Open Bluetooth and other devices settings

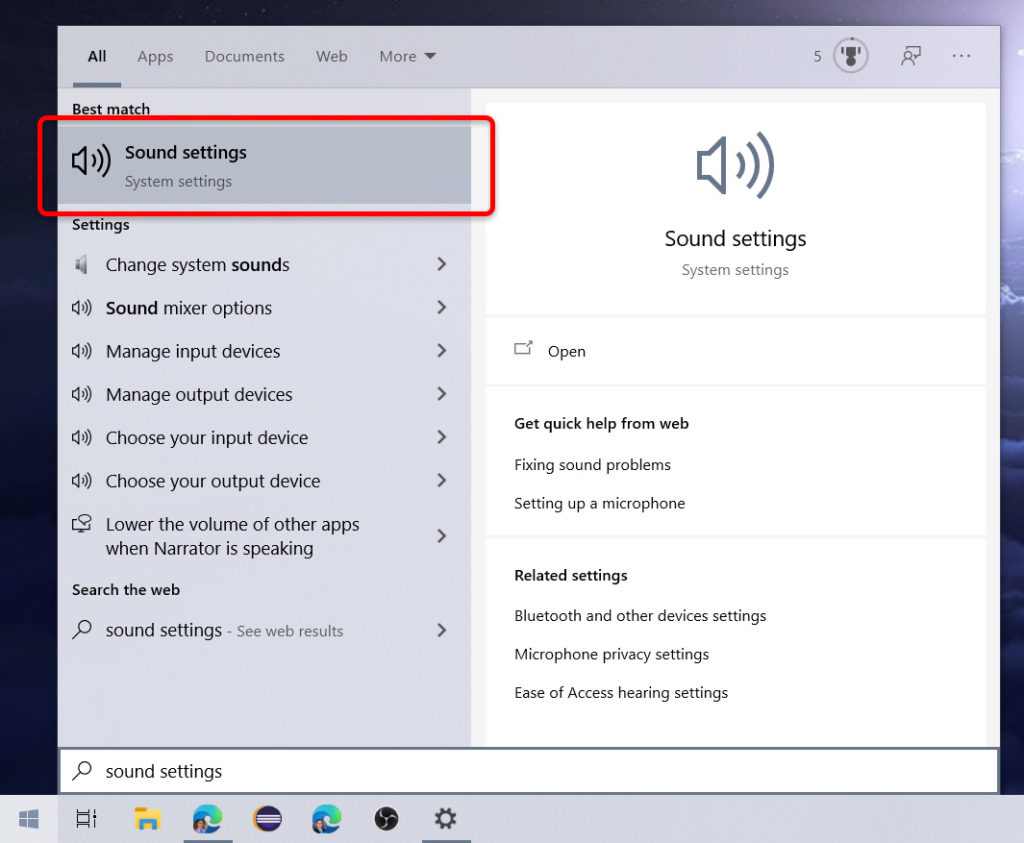[640, 615]
